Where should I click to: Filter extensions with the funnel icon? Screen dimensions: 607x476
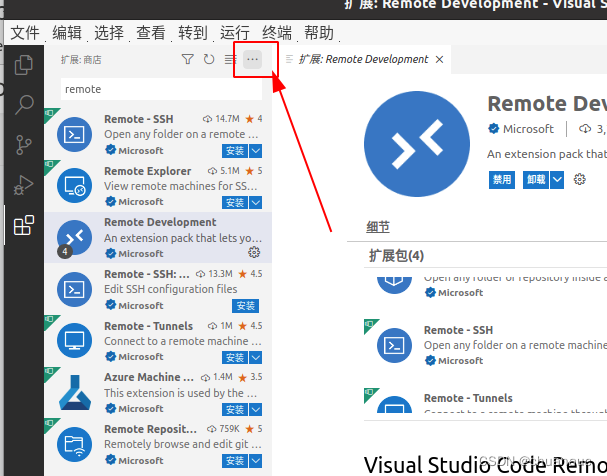point(188,59)
